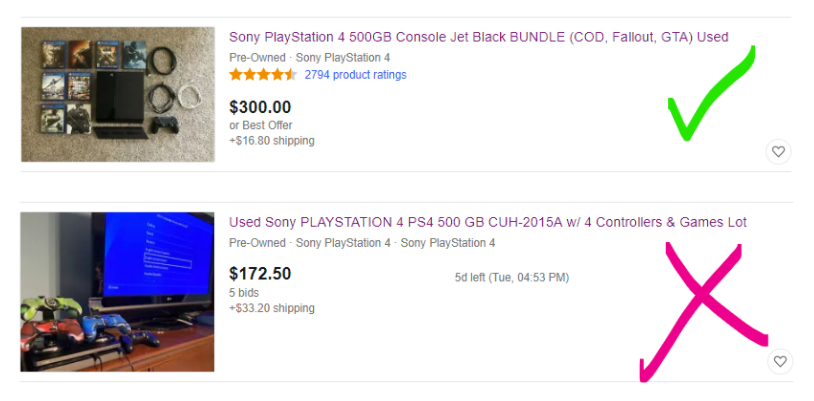Screen dimensions: 814x401
Task: Click the $172.50 price
Action: 260,273
